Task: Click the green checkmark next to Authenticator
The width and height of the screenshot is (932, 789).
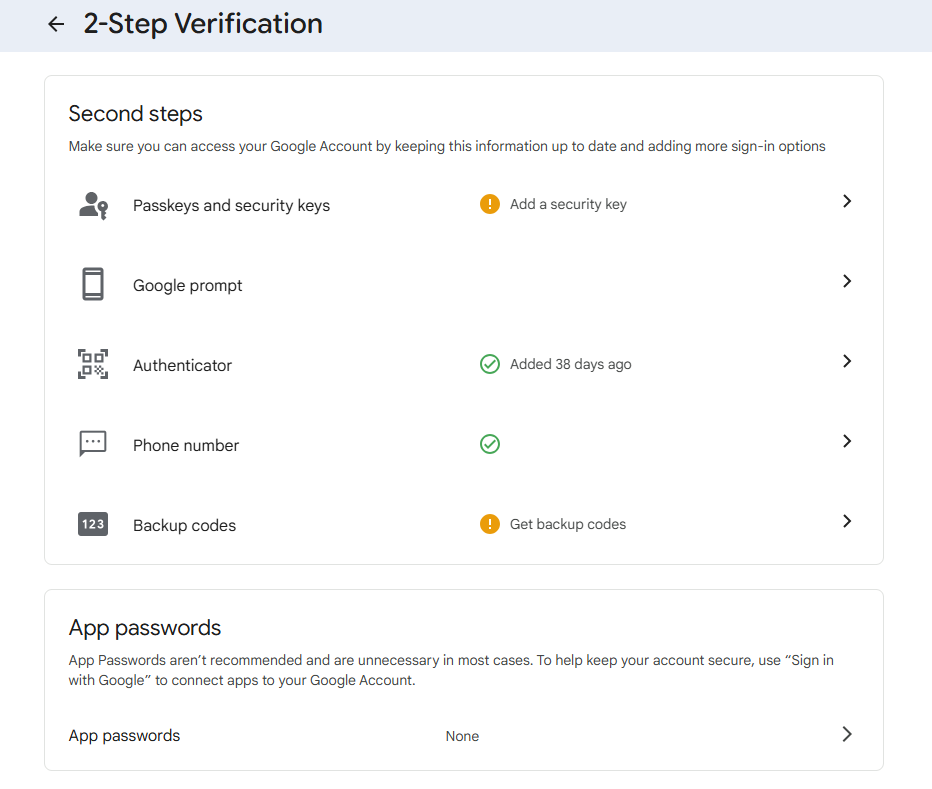Action: pyautogui.click(x=490, y=364)
